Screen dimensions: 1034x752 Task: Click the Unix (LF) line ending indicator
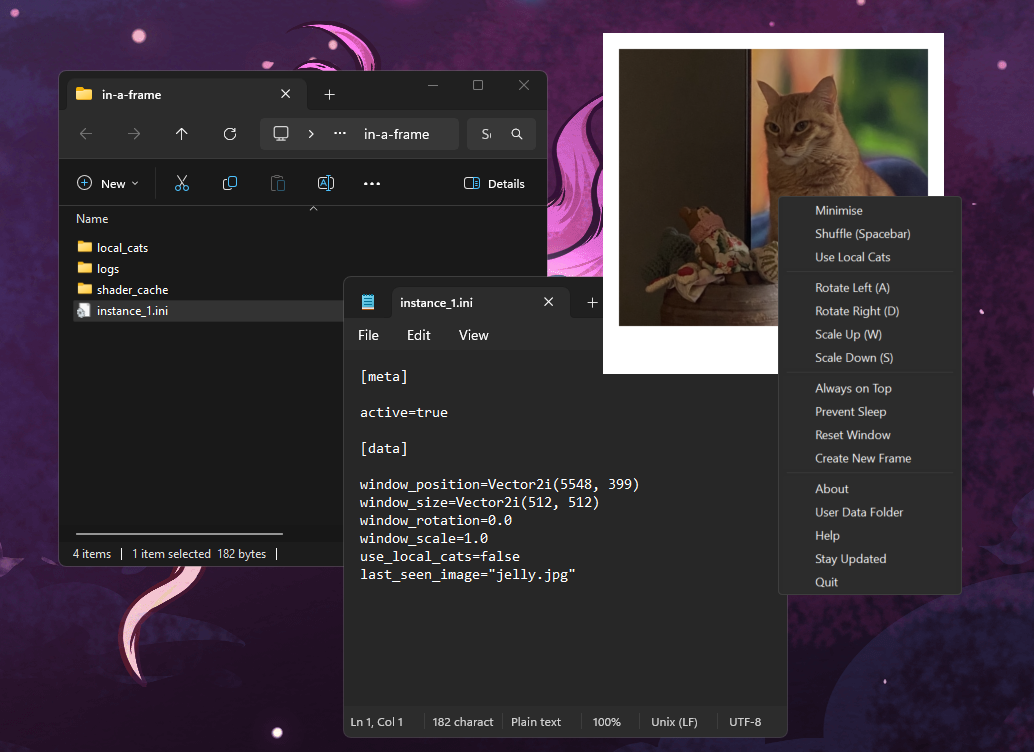tap(674, 722)
